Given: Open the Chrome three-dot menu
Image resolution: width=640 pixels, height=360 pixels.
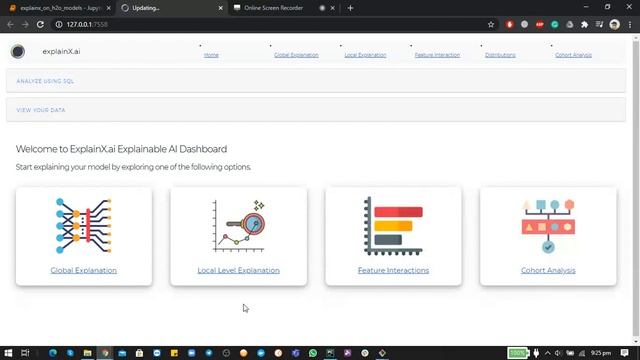Looking at the screenshot, I should click(630, 24).
